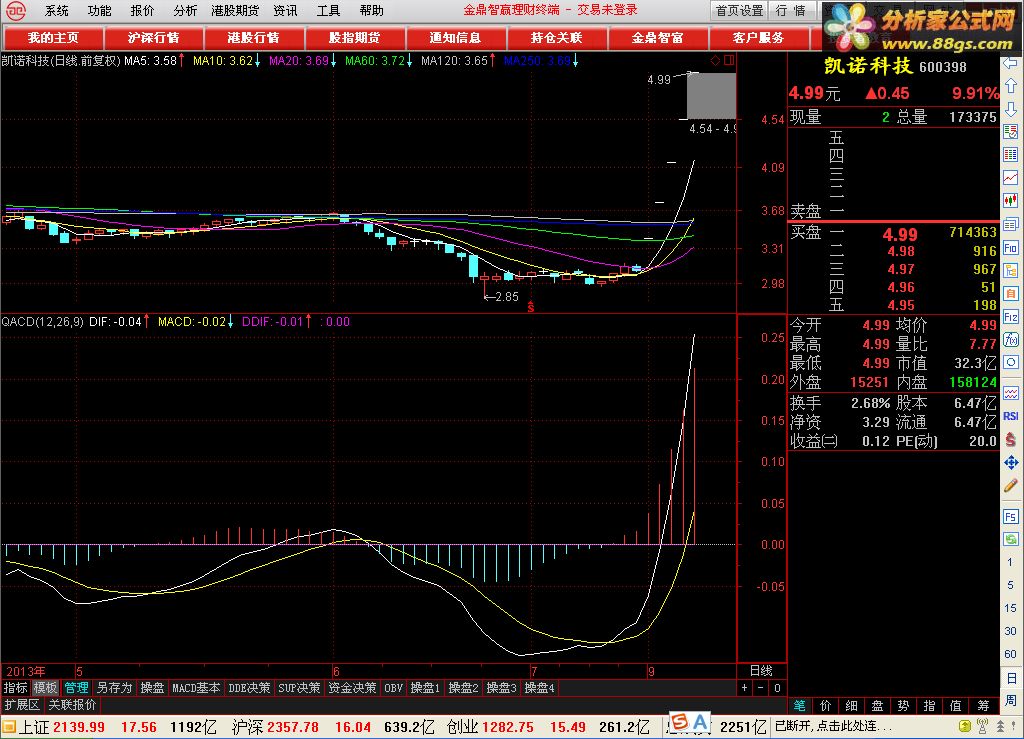The height and width of the screenshot is (739, 1024).
Task: Open the 模板 template selector
Action: [46, 687]
